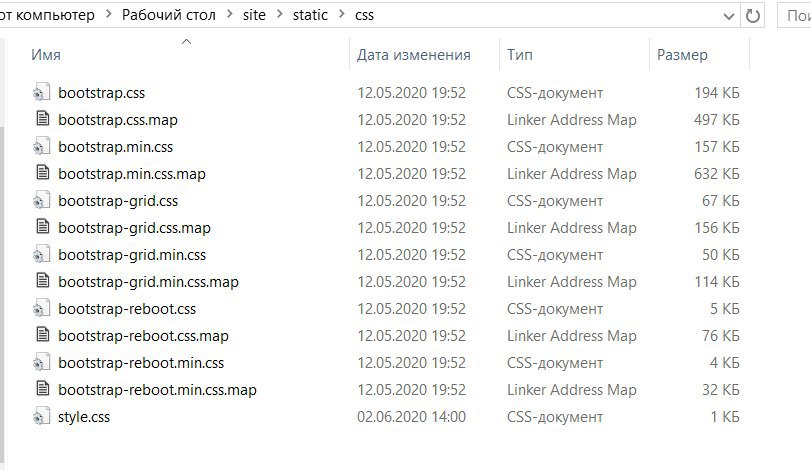The image size is (811, 470).
Task: Select the bootstrap-reboot.min.css.map file name
Action: click(x=157, y=390)
